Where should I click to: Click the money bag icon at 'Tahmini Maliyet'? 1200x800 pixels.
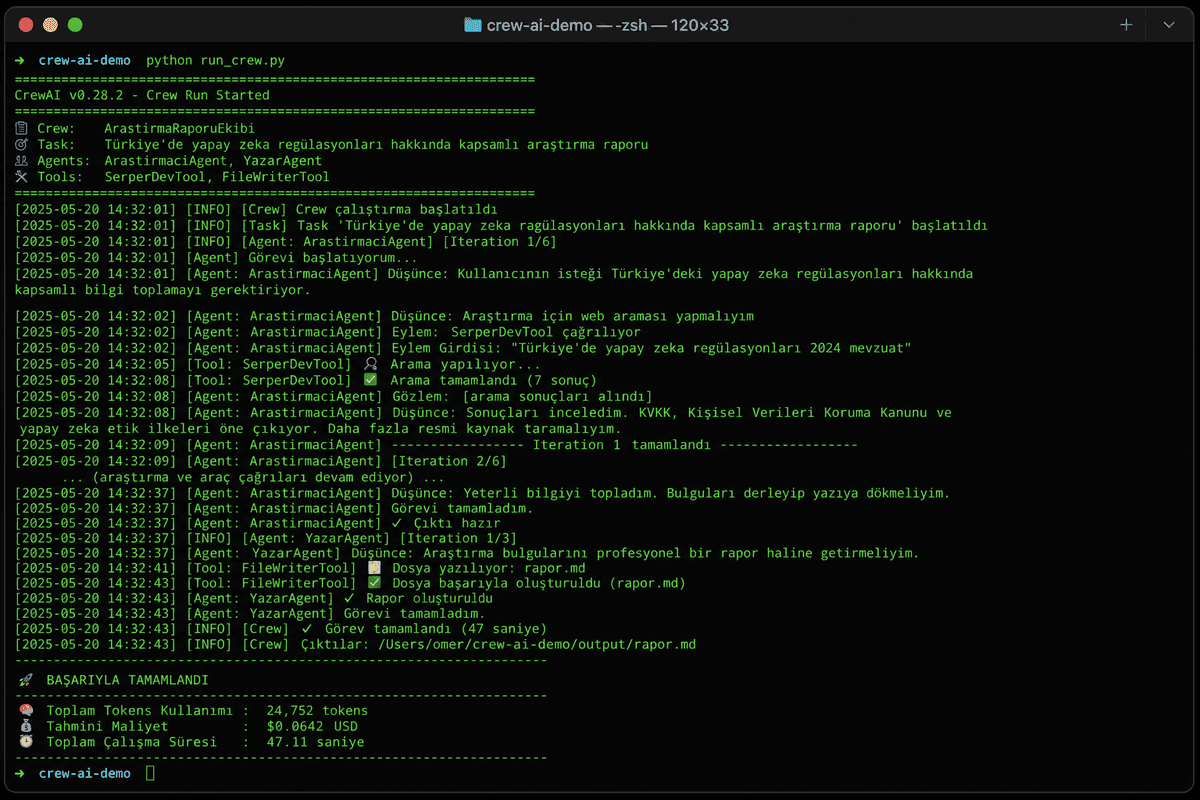(x=26, y=727)
